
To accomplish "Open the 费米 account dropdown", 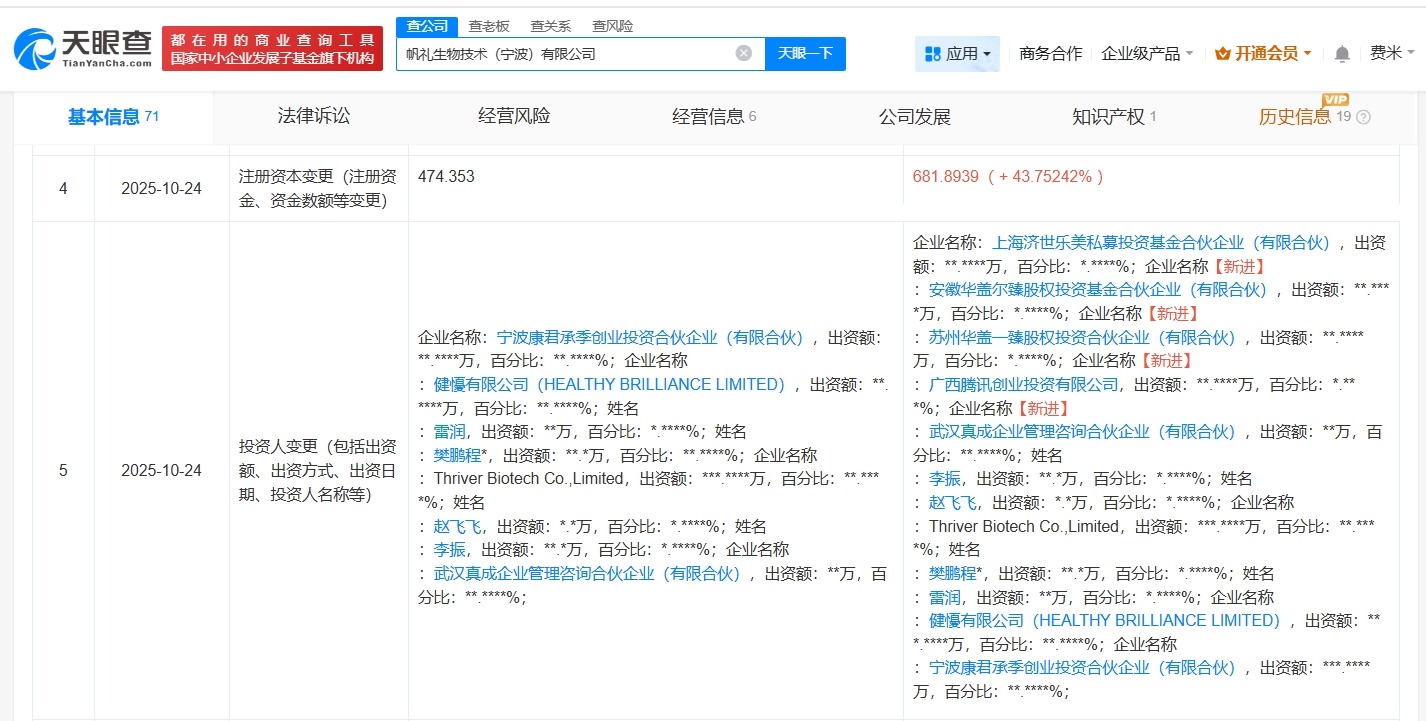I will tap(1390, 53).
